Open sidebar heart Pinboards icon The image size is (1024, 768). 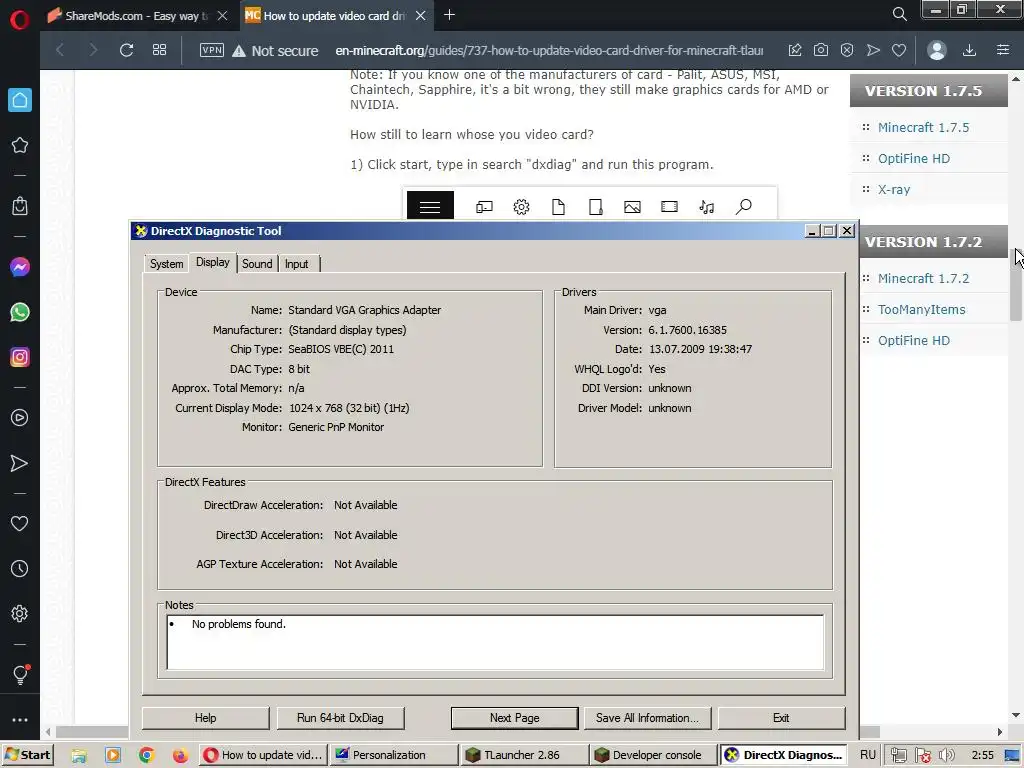[20, 524]
